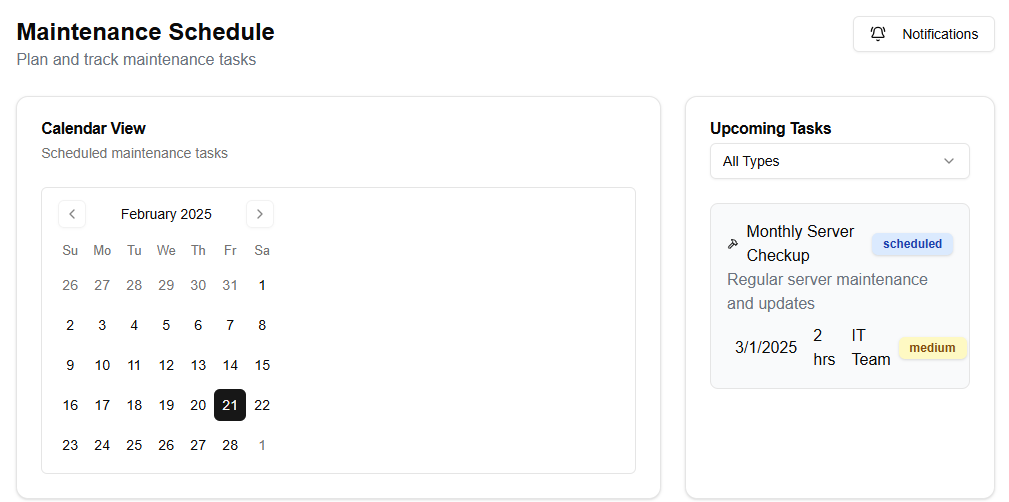Viewport: 1009px width, 502px height.
Task: Pick Saturday February 22 in calendar
Action: pos(262,405)
